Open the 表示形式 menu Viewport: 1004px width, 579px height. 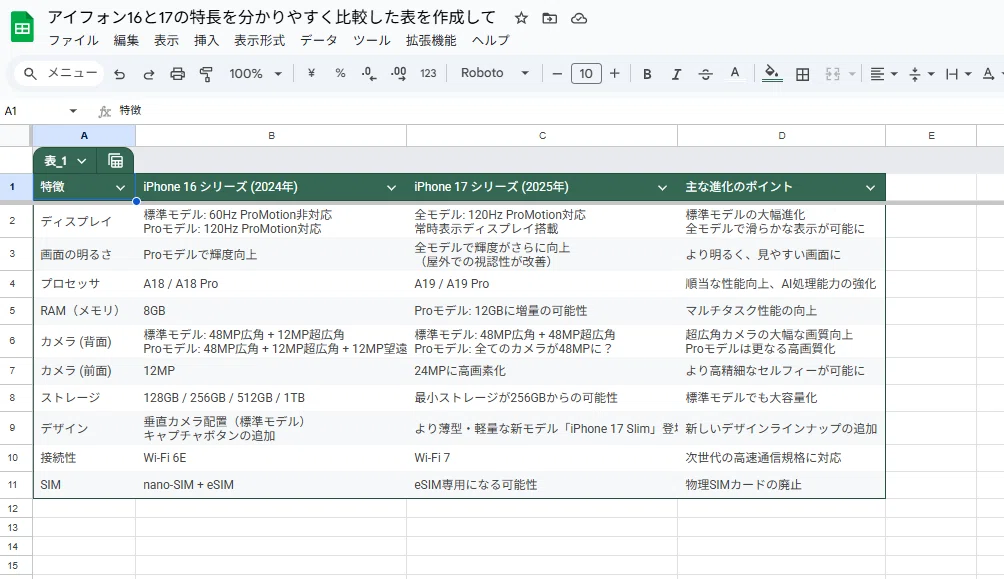[x=259, y=40]
